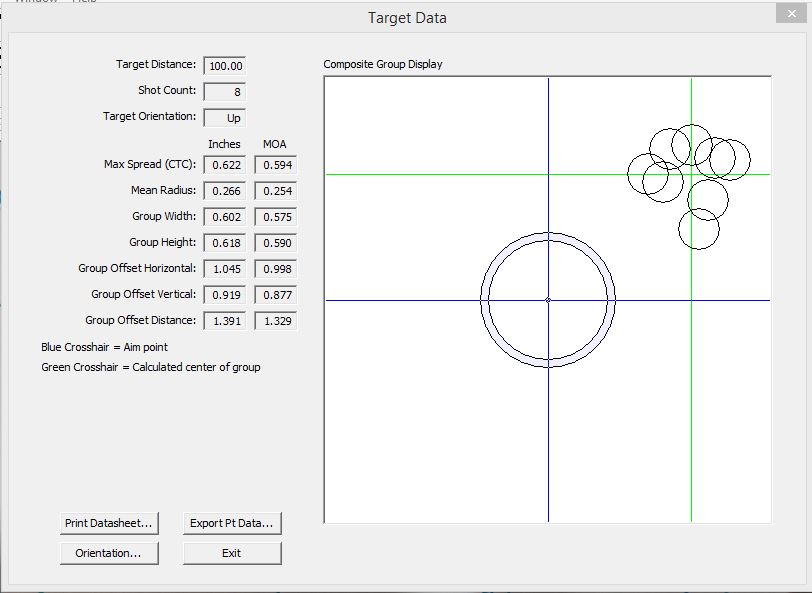The image size is (812, 593).
Task: Select the Target Orientation field showing Up
Action: 224,118
